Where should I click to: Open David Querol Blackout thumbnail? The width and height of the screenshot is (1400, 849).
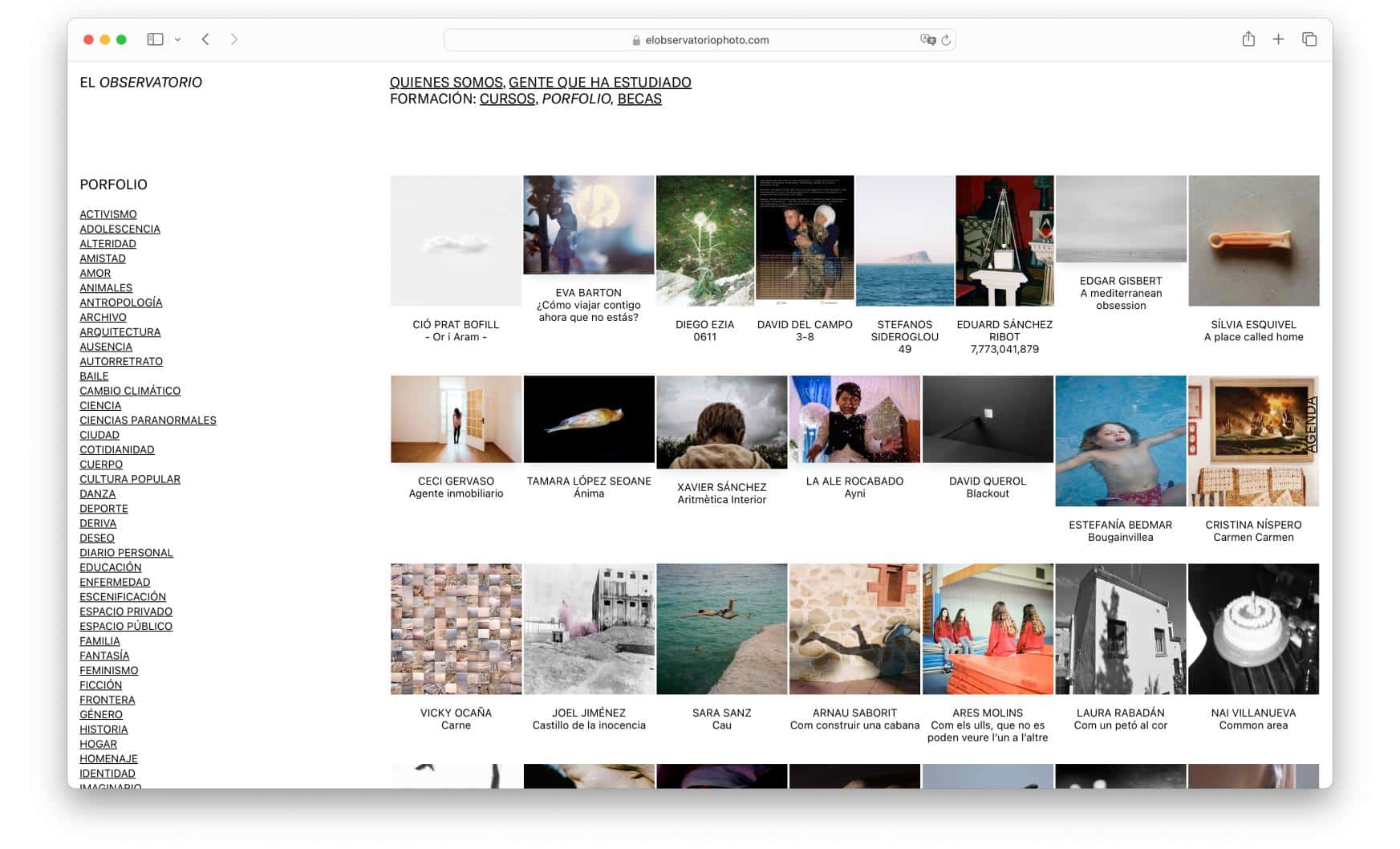(988, 419)
